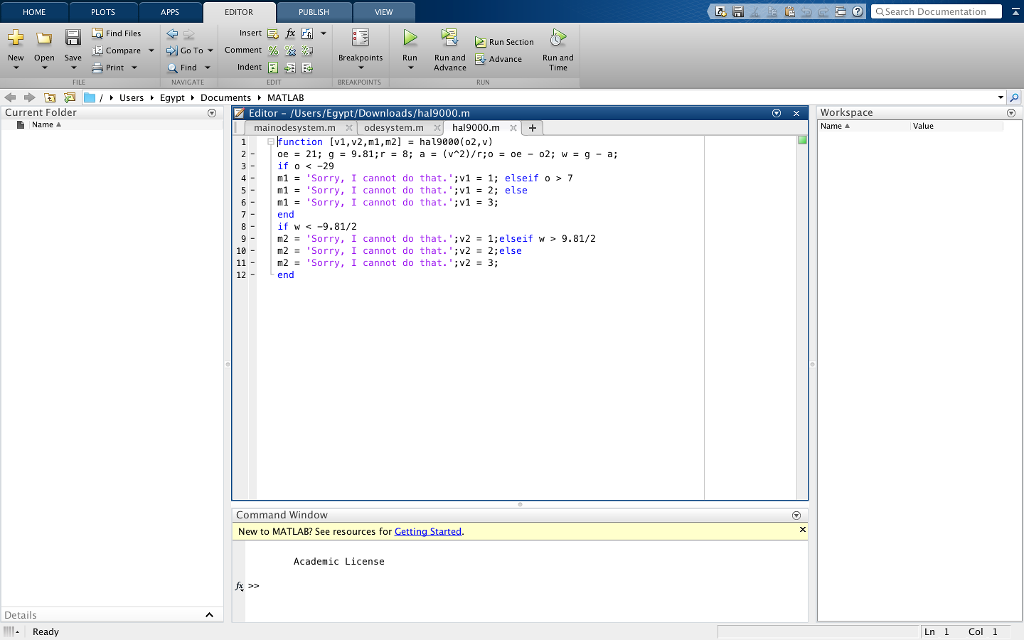Image resolution: width=1024 pixels, height=640 pixels.
Task: Click the Breakpoints icon
Action: [x=360, y=37]
